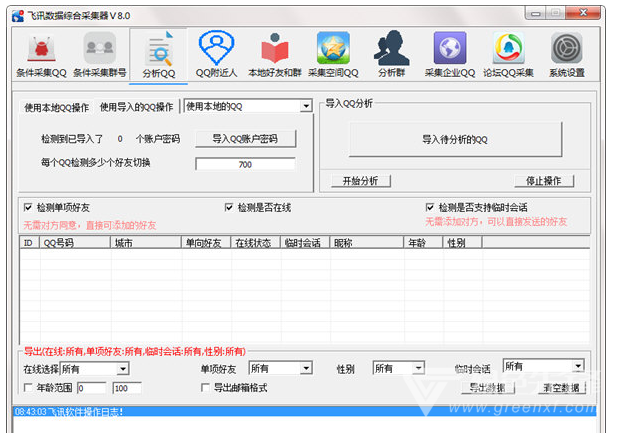Open the 临时会话 filter dropdown
This screenshot has height=433, width=617.
[x=578, y=366]
